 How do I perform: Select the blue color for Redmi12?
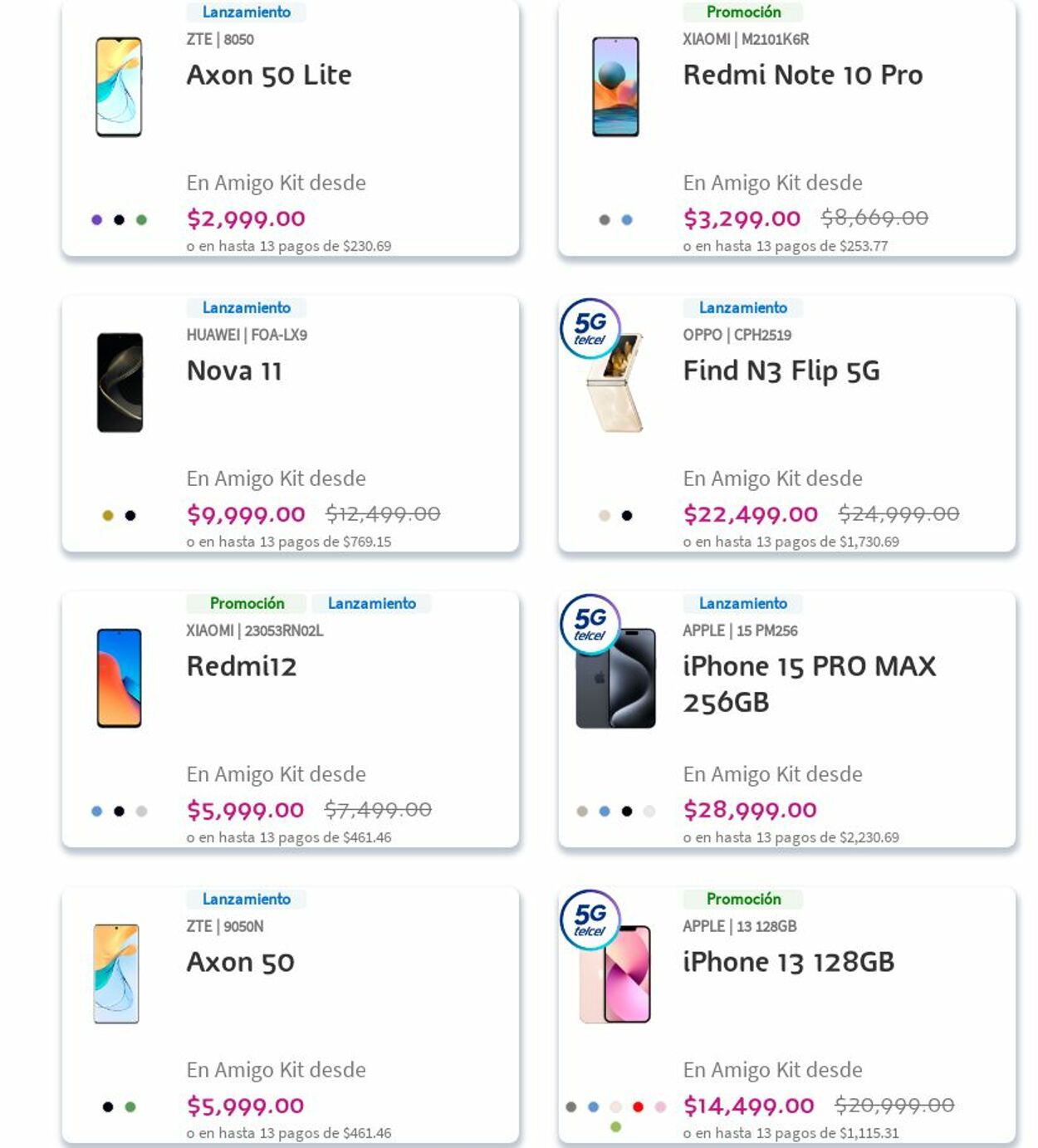tap(97, 812)
